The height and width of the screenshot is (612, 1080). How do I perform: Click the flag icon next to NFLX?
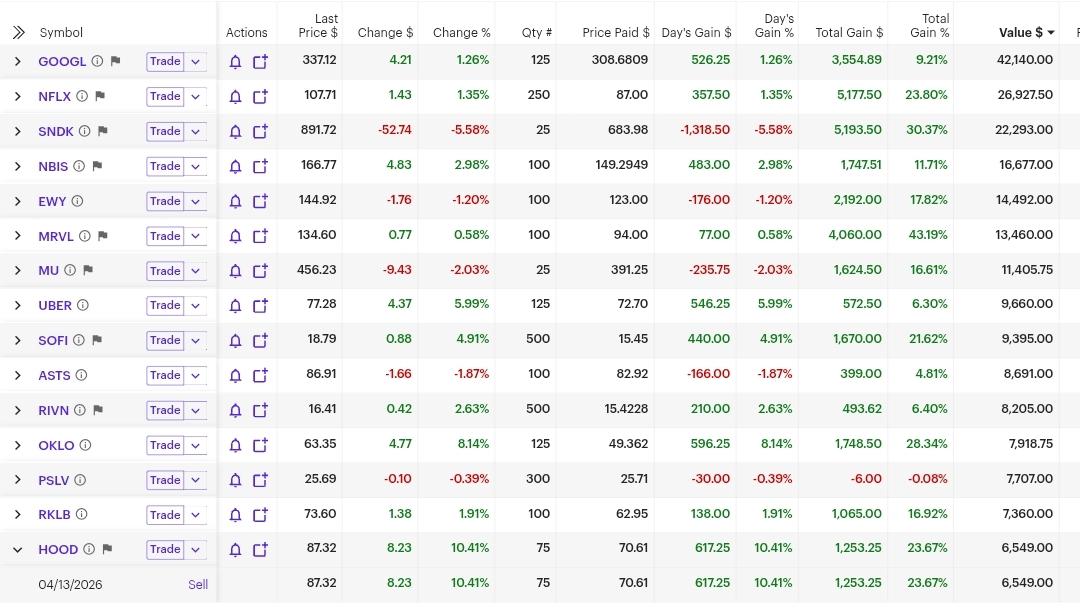[100, 97]
